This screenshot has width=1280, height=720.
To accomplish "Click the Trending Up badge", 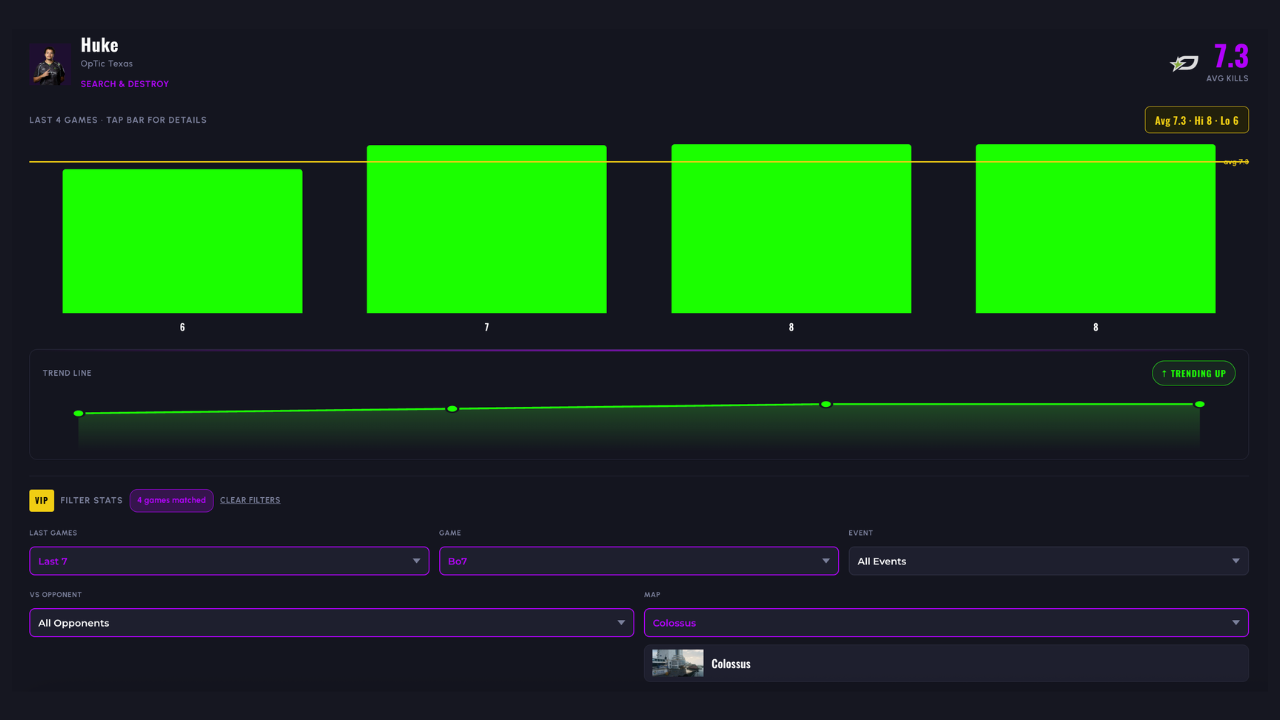I will pos(1194,373).
